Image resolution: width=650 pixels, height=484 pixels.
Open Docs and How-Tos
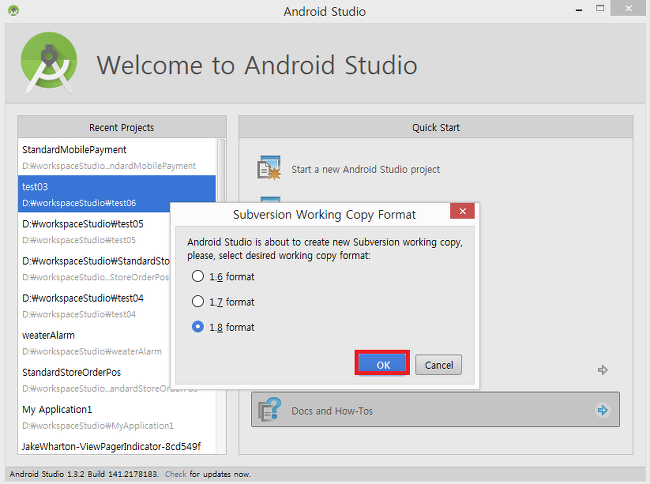pyautogui.click(x=435, y=410)
